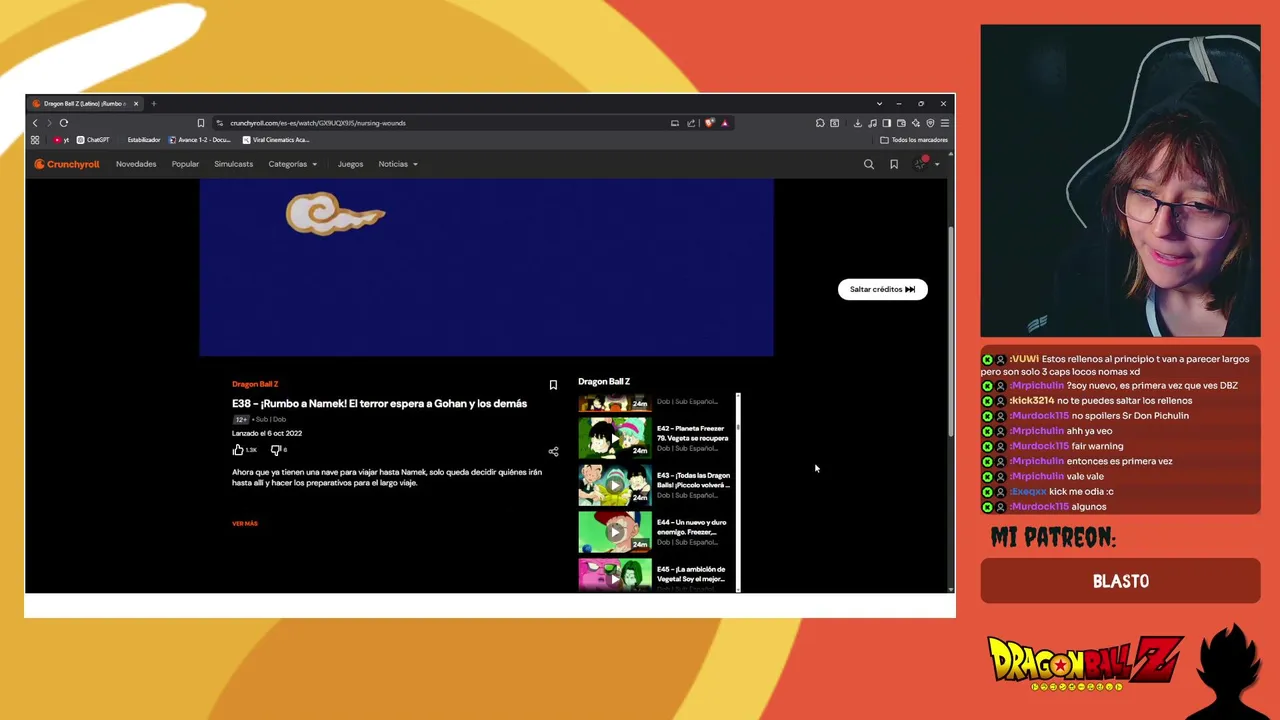The image size is (1280, 720).
Task: Click the Crunchyroll logo in the site header
Action: [x=67, y=164]
